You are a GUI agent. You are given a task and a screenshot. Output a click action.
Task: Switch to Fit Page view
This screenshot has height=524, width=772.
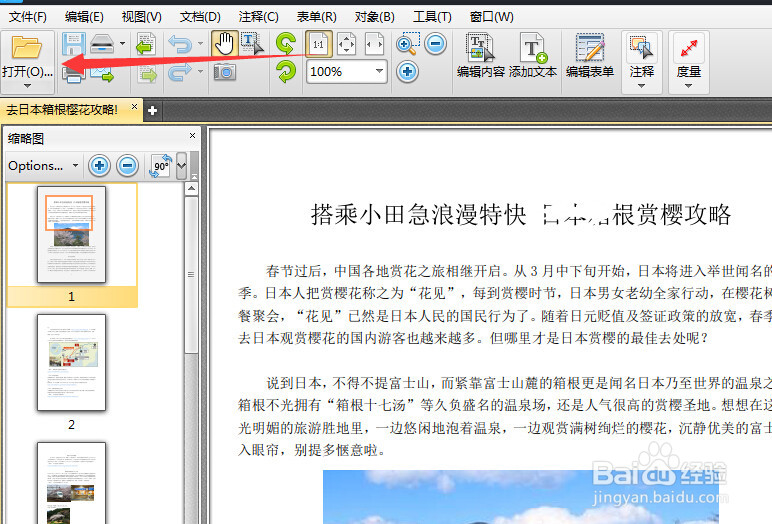[347, 44]
